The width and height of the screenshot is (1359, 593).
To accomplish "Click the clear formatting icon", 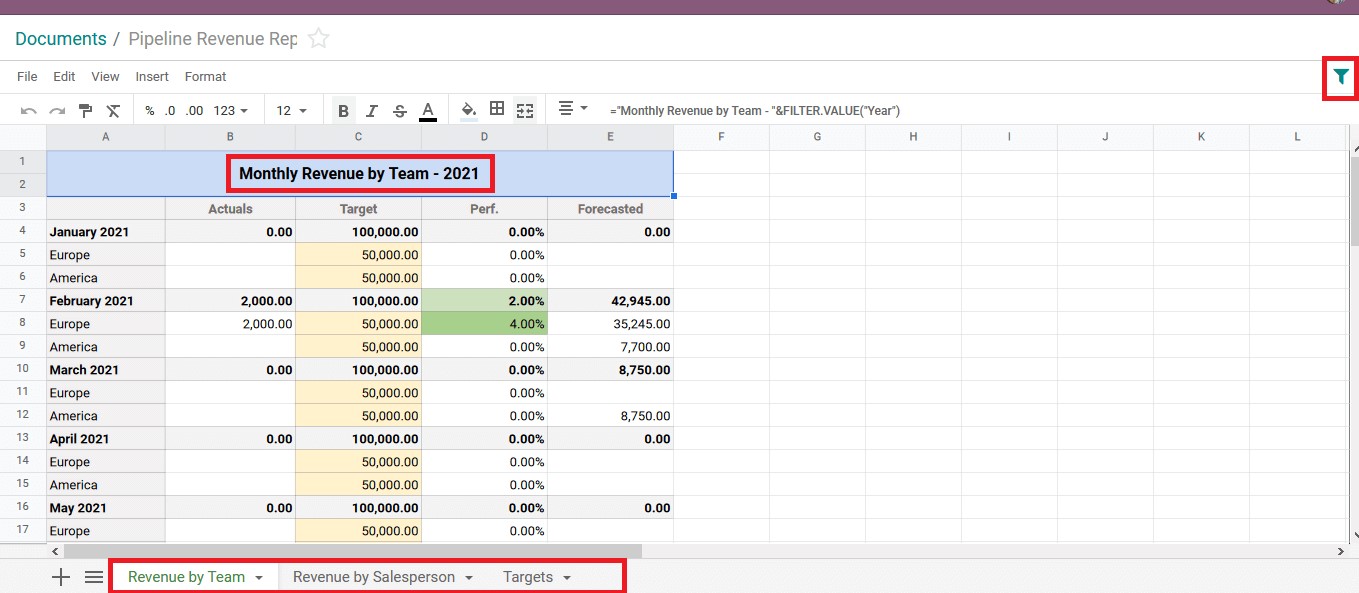I will pos(114,111).
